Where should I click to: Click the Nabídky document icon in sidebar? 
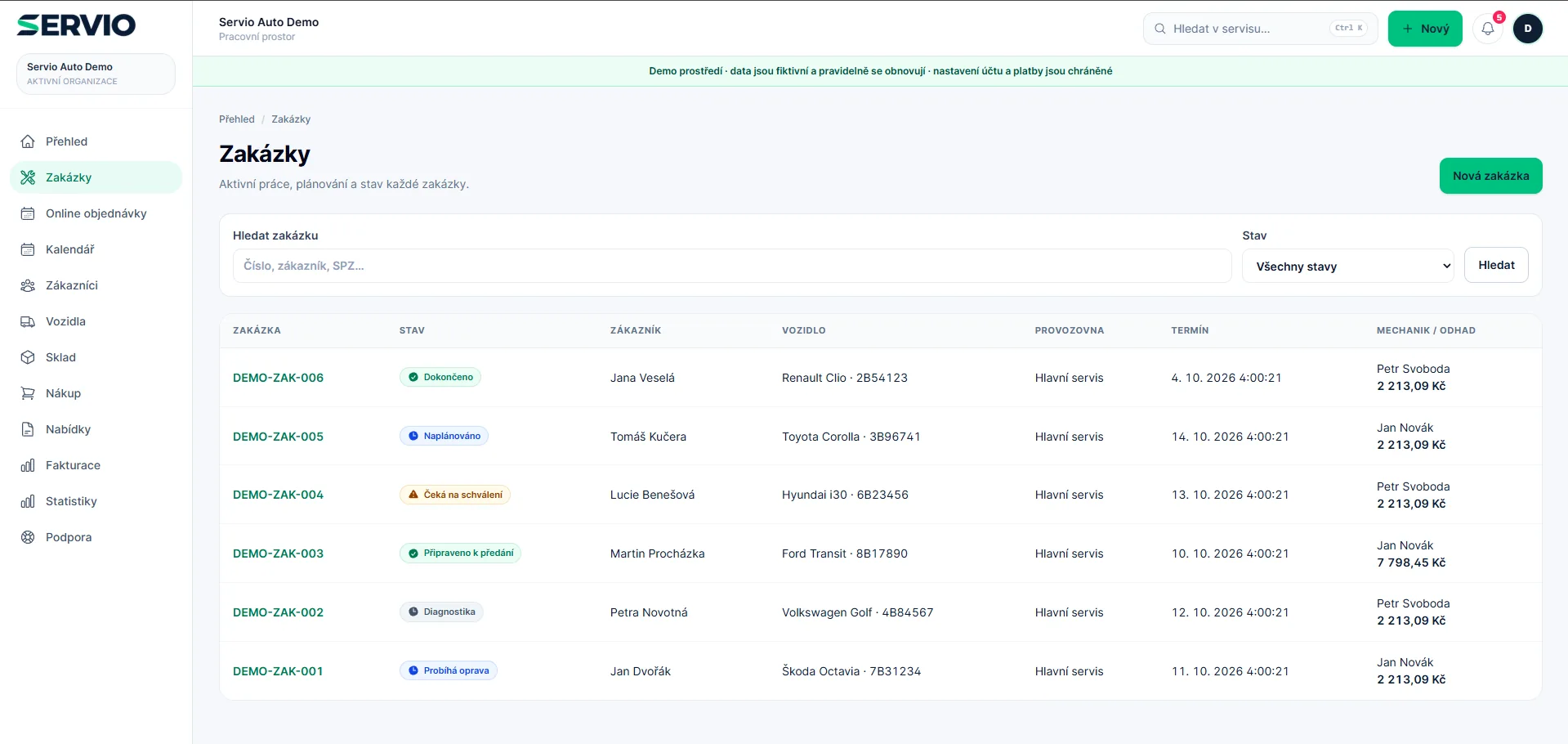(x=28, y=429)
